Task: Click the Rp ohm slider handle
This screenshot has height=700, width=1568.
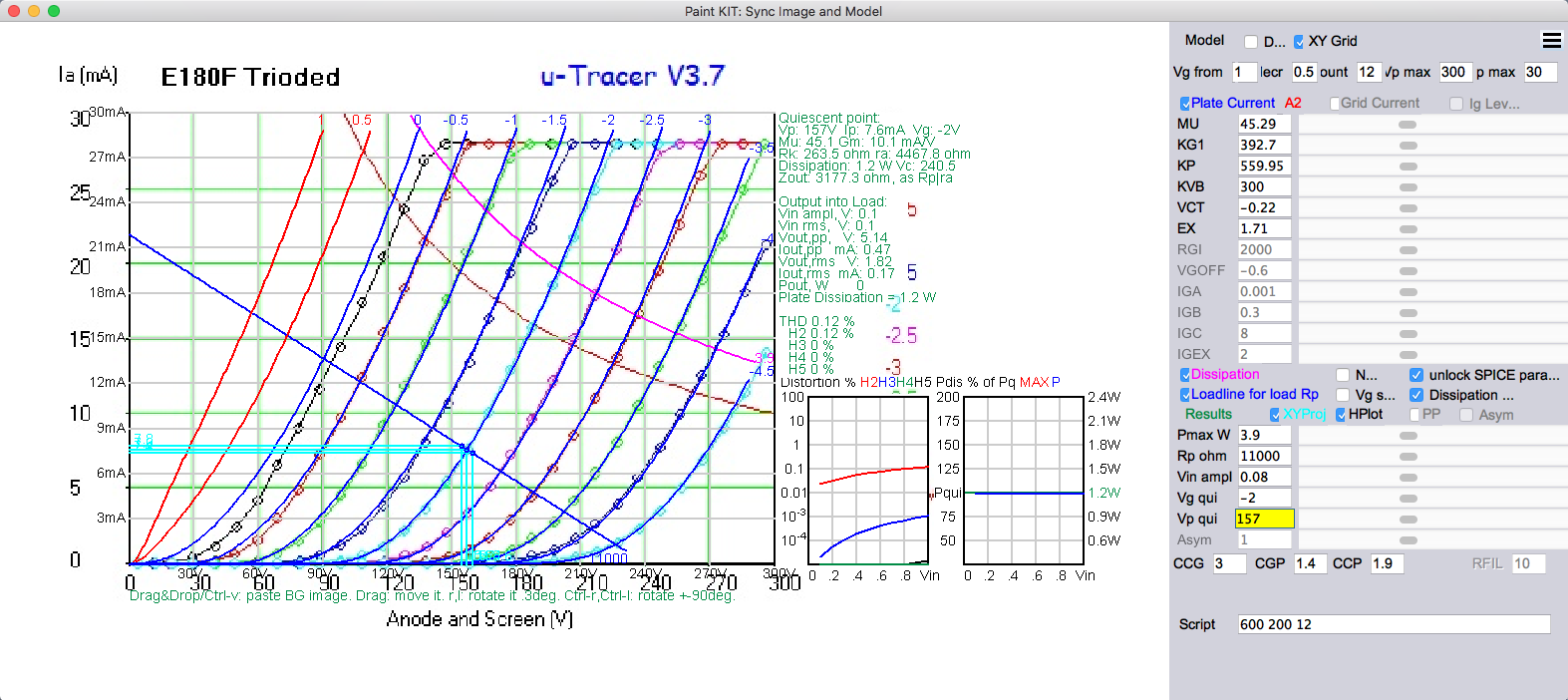Action: pos(1408,457)
